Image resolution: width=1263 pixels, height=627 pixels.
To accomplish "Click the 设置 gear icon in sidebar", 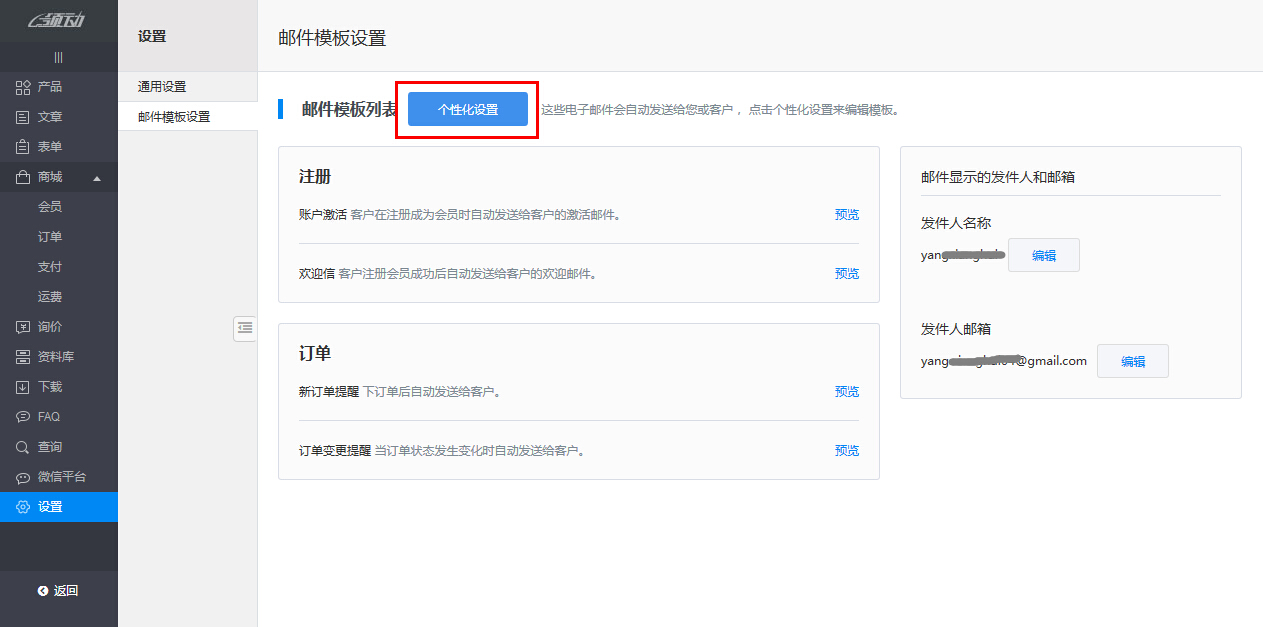I will tap(22, 507).
